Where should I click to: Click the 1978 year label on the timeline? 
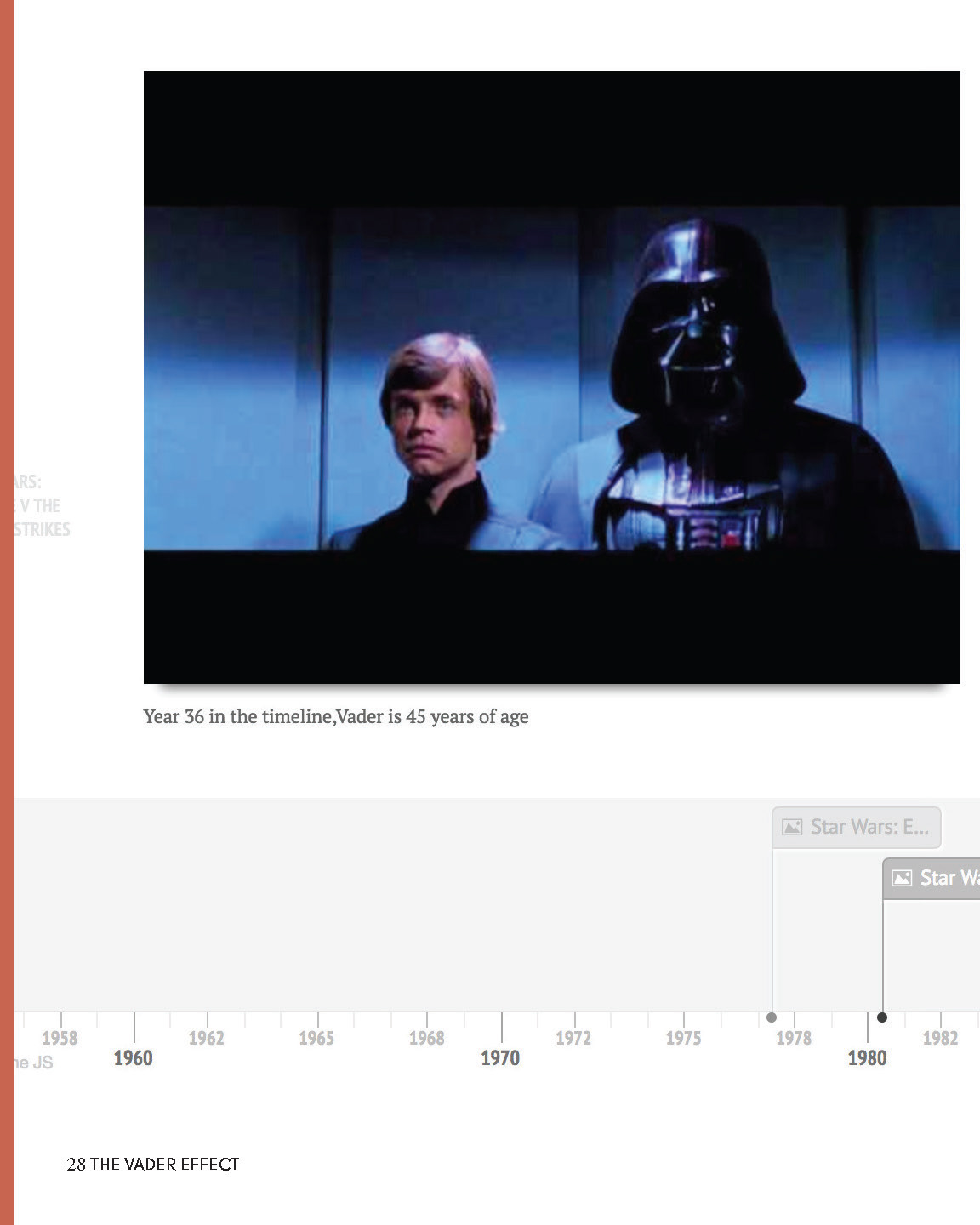[794, 1038]
